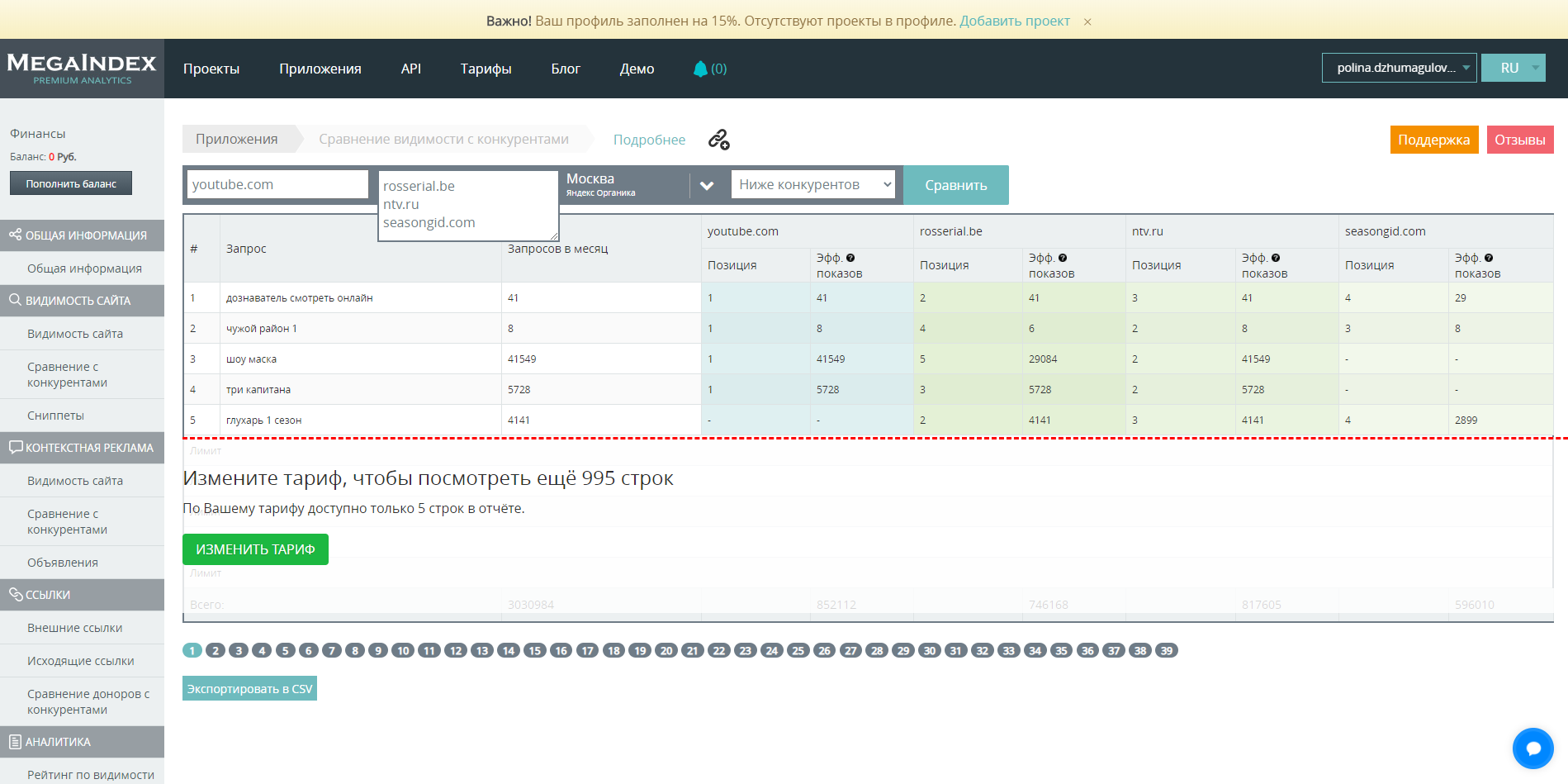
Task: Open the notifications bell icon
Action: [700, 69]
